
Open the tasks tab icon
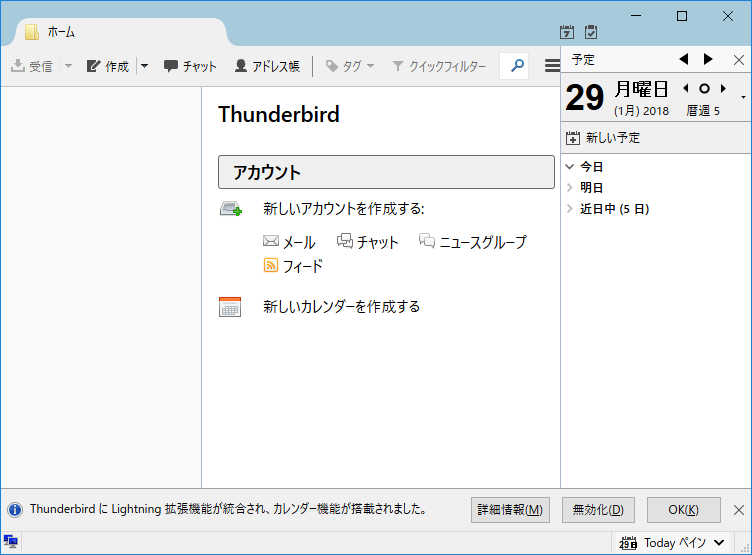pyautogui.click(x=591, y=32)
